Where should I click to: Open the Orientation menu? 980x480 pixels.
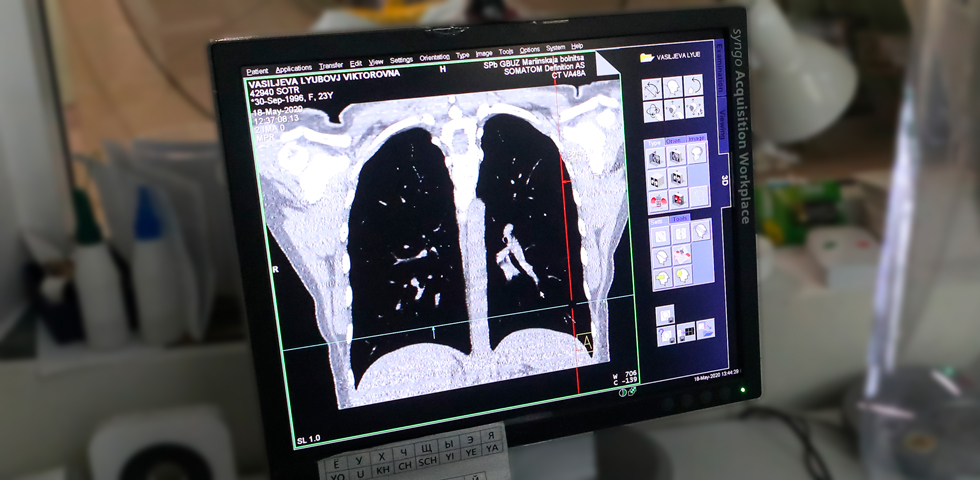pos(434,58)
